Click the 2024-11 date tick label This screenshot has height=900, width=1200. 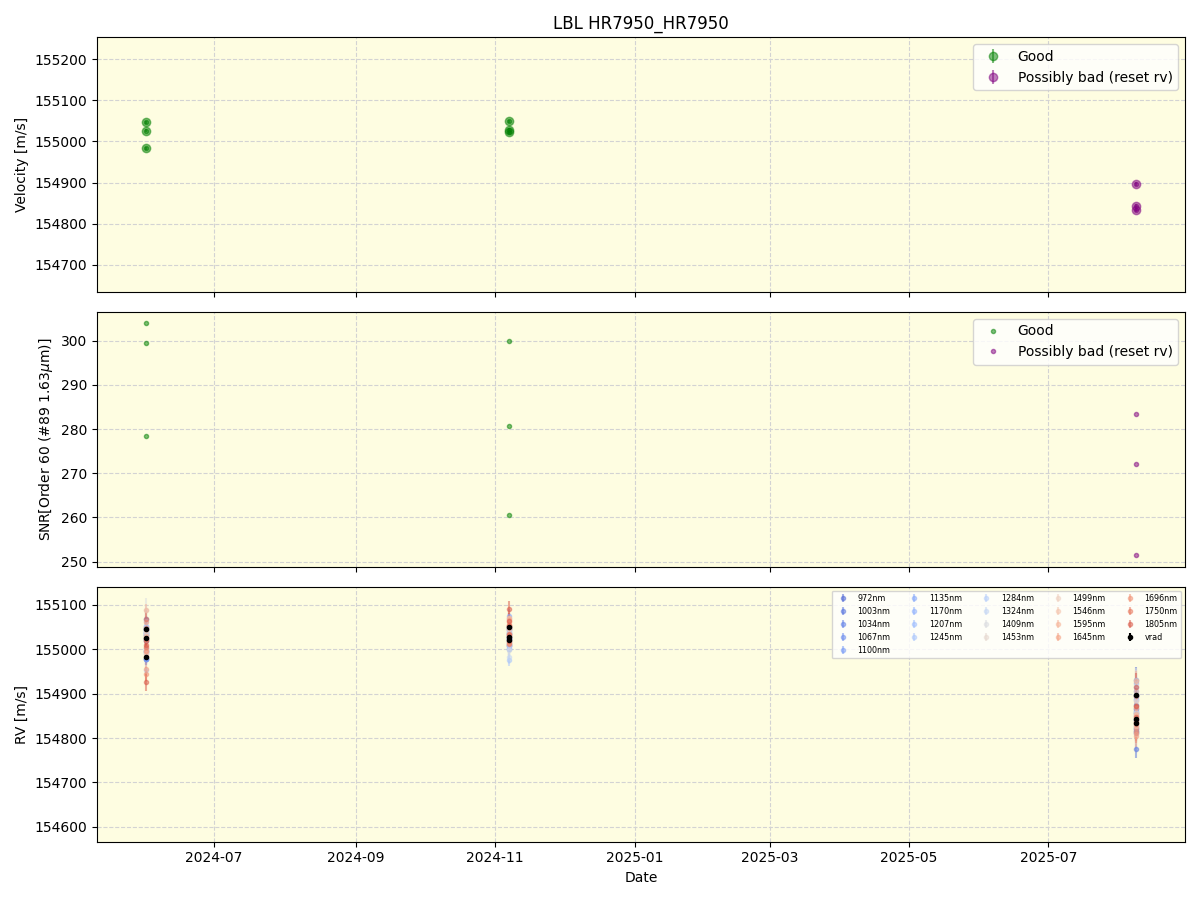tap(495, 857)
